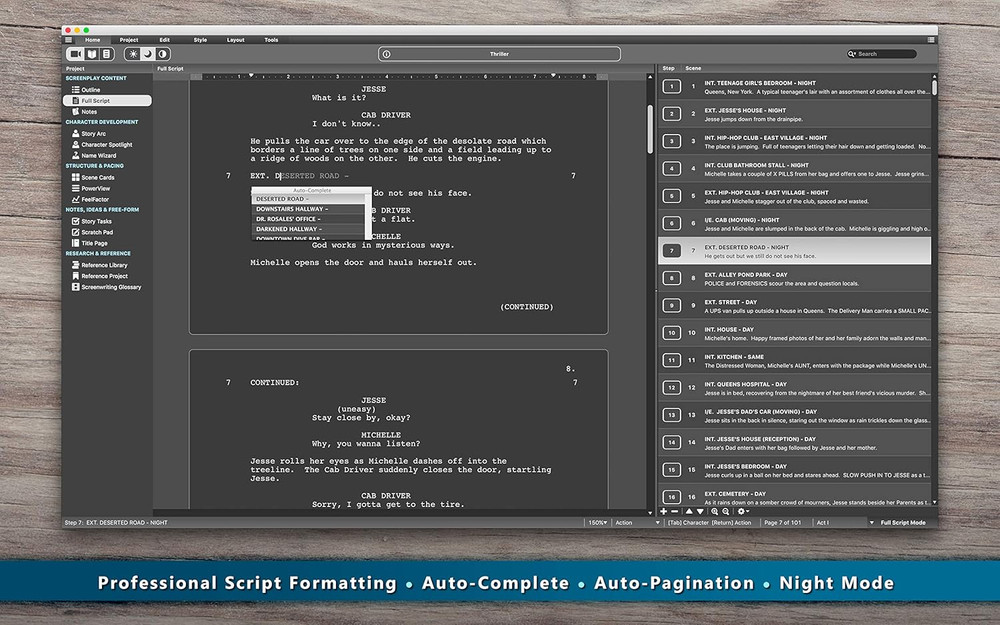Open the settings gear in the scene panel

coord(742,510)
